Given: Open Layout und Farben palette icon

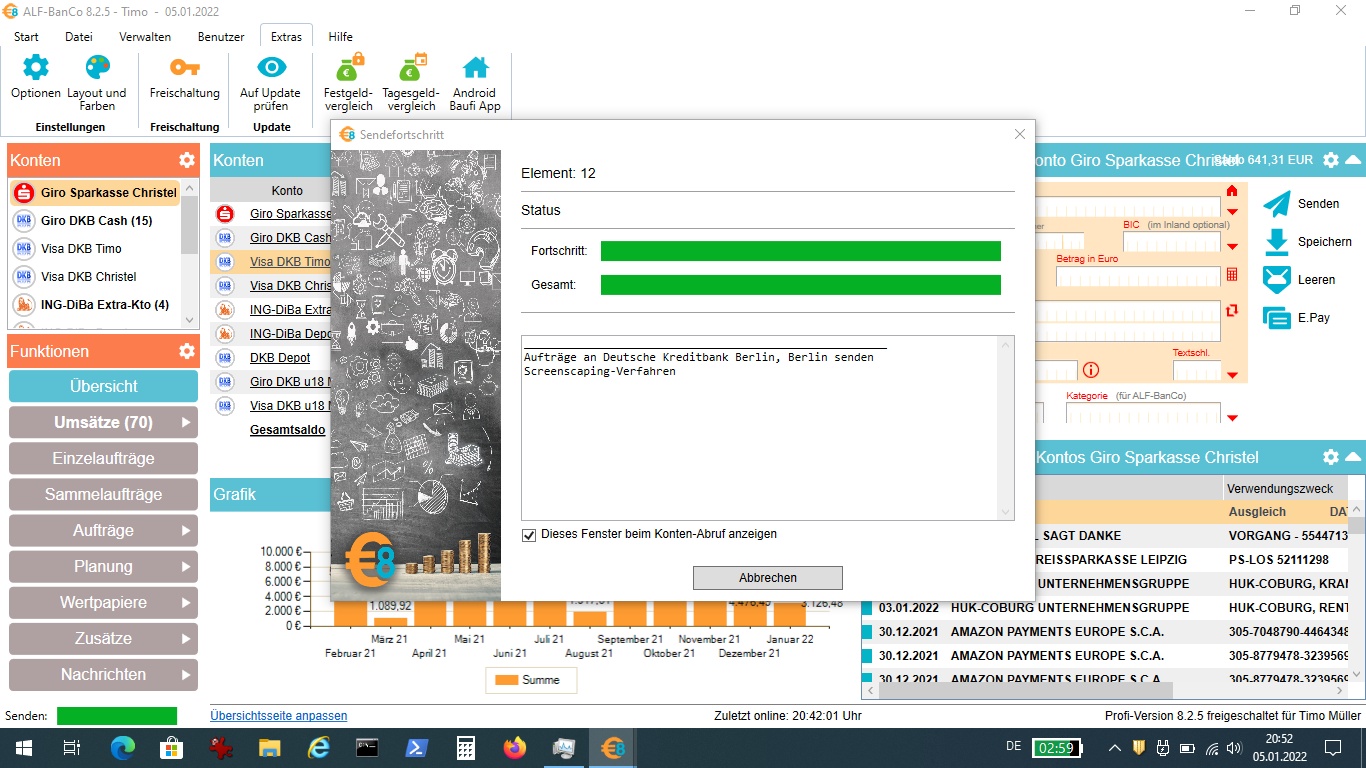Looking at the screenshot, I should coord(97,68).
